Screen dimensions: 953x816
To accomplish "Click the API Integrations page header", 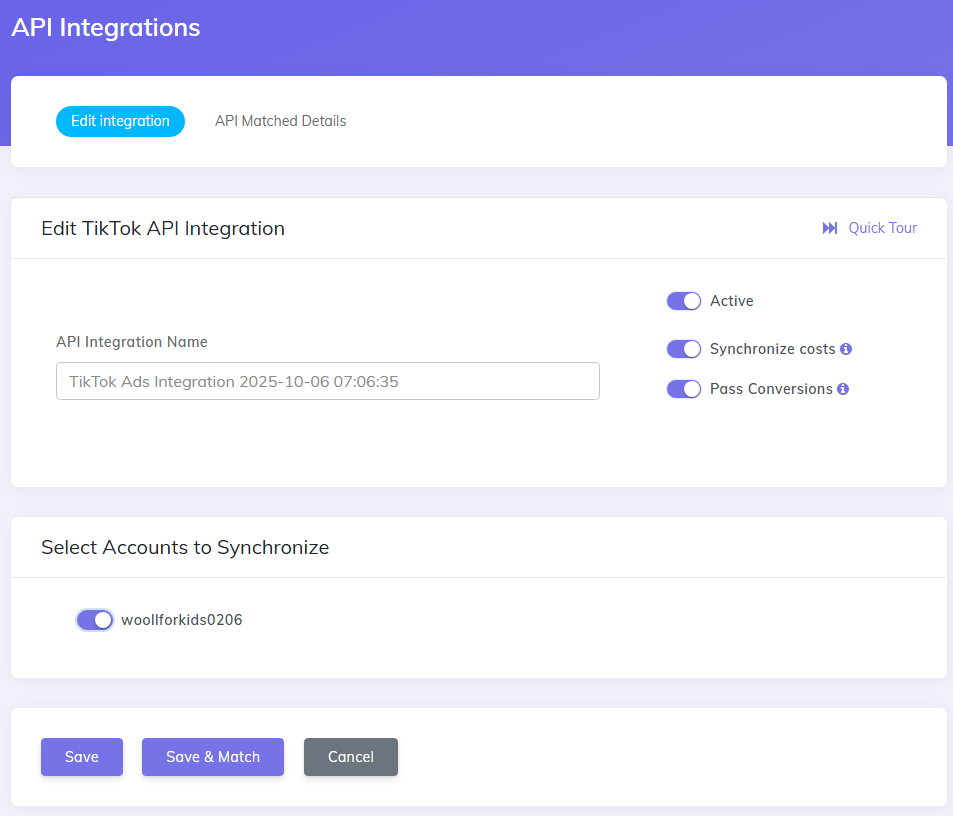I will click(x=106, y=27).
